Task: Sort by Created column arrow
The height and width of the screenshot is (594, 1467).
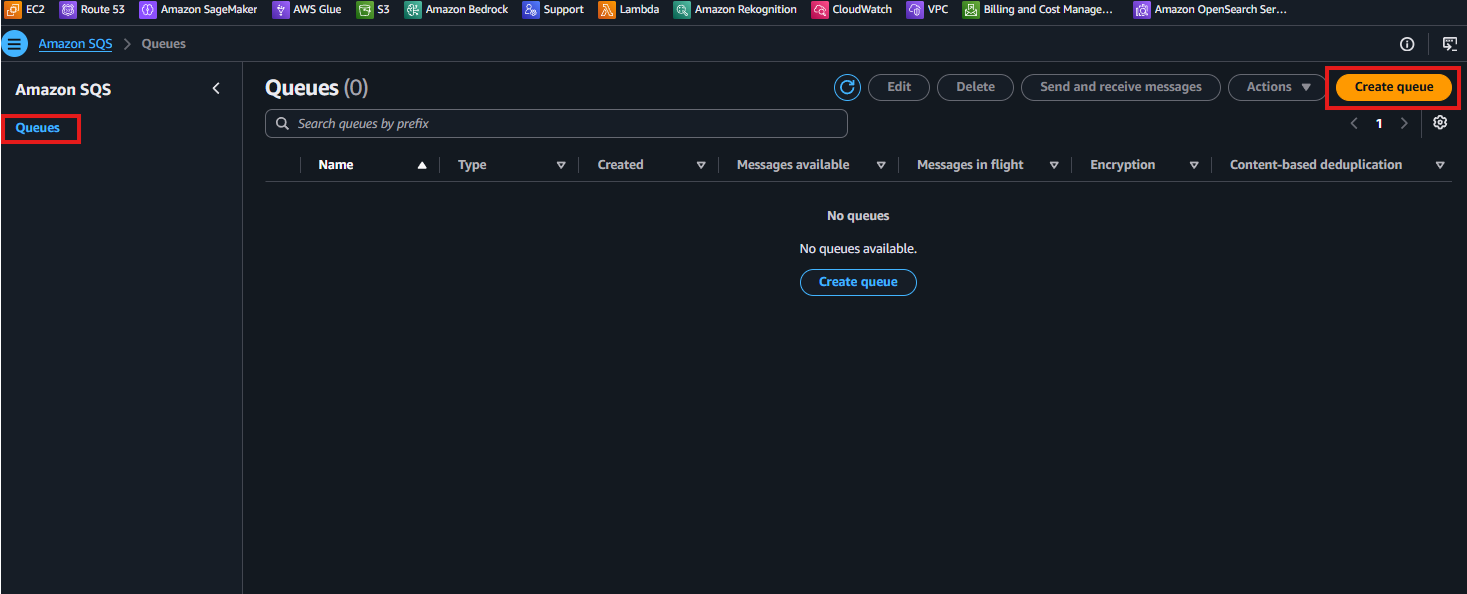Action: [701, 165]
